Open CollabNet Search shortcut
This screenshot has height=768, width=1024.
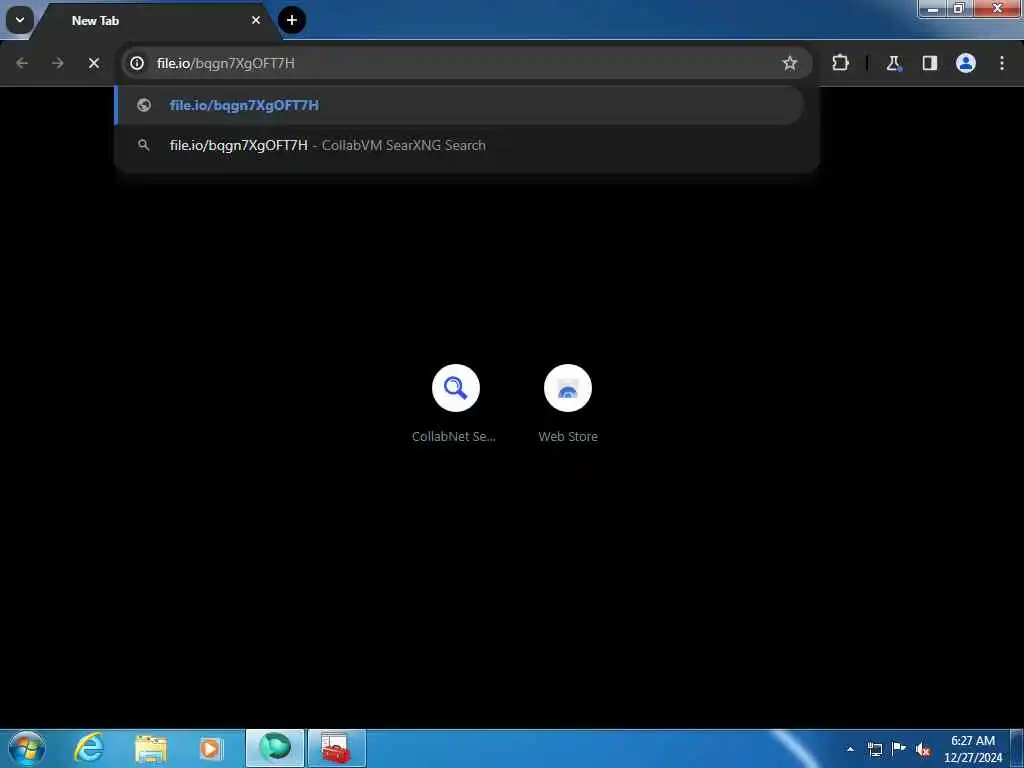click(455, 404)
